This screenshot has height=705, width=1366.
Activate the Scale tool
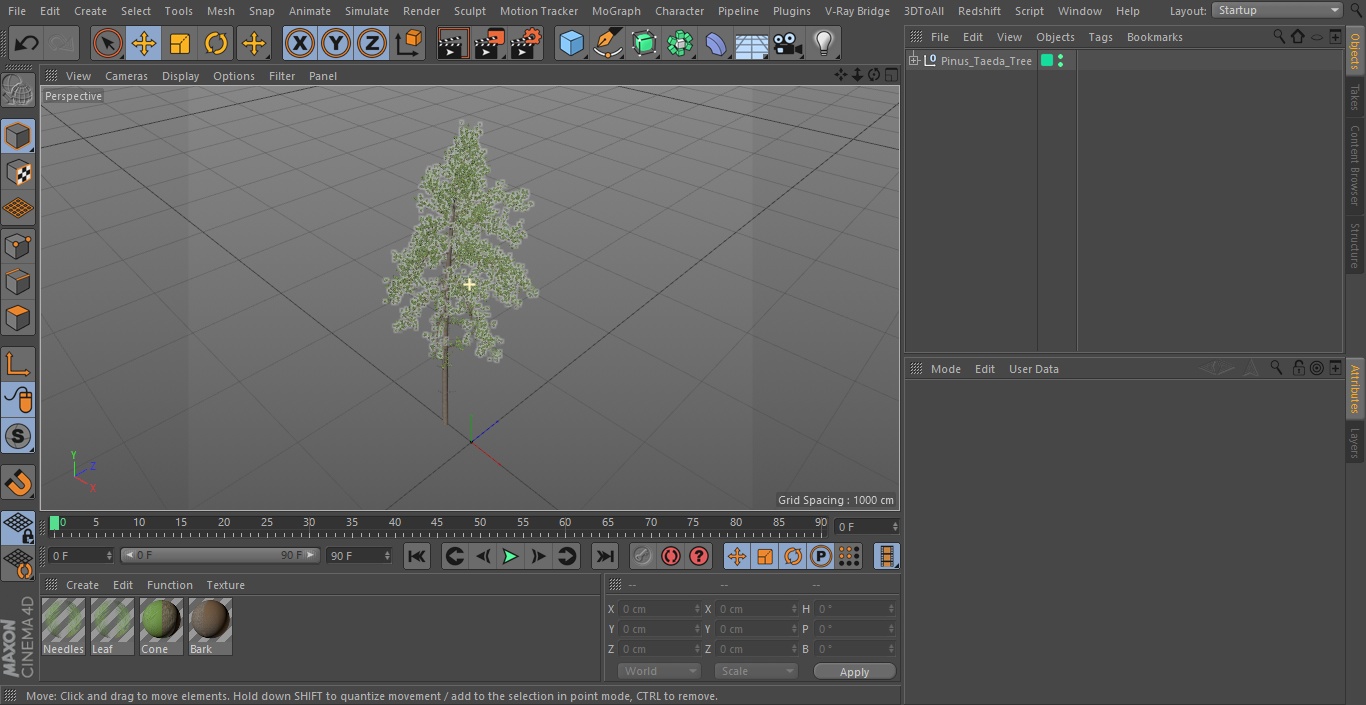click(x=180, y=43)
